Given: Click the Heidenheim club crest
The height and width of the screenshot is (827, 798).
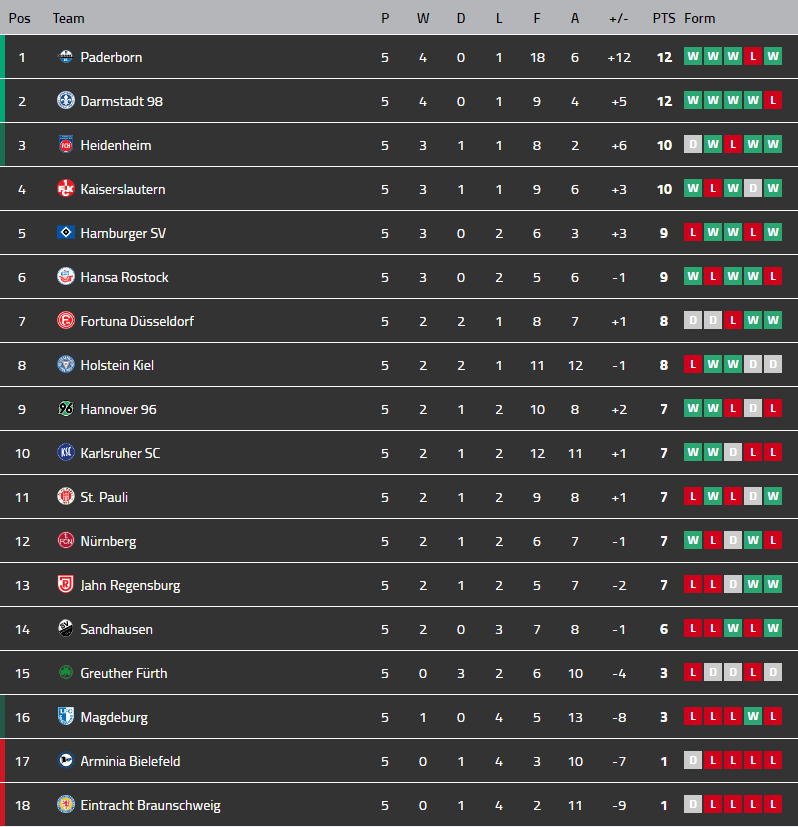Looking at the screenshot, I should (x=65, y=145).
